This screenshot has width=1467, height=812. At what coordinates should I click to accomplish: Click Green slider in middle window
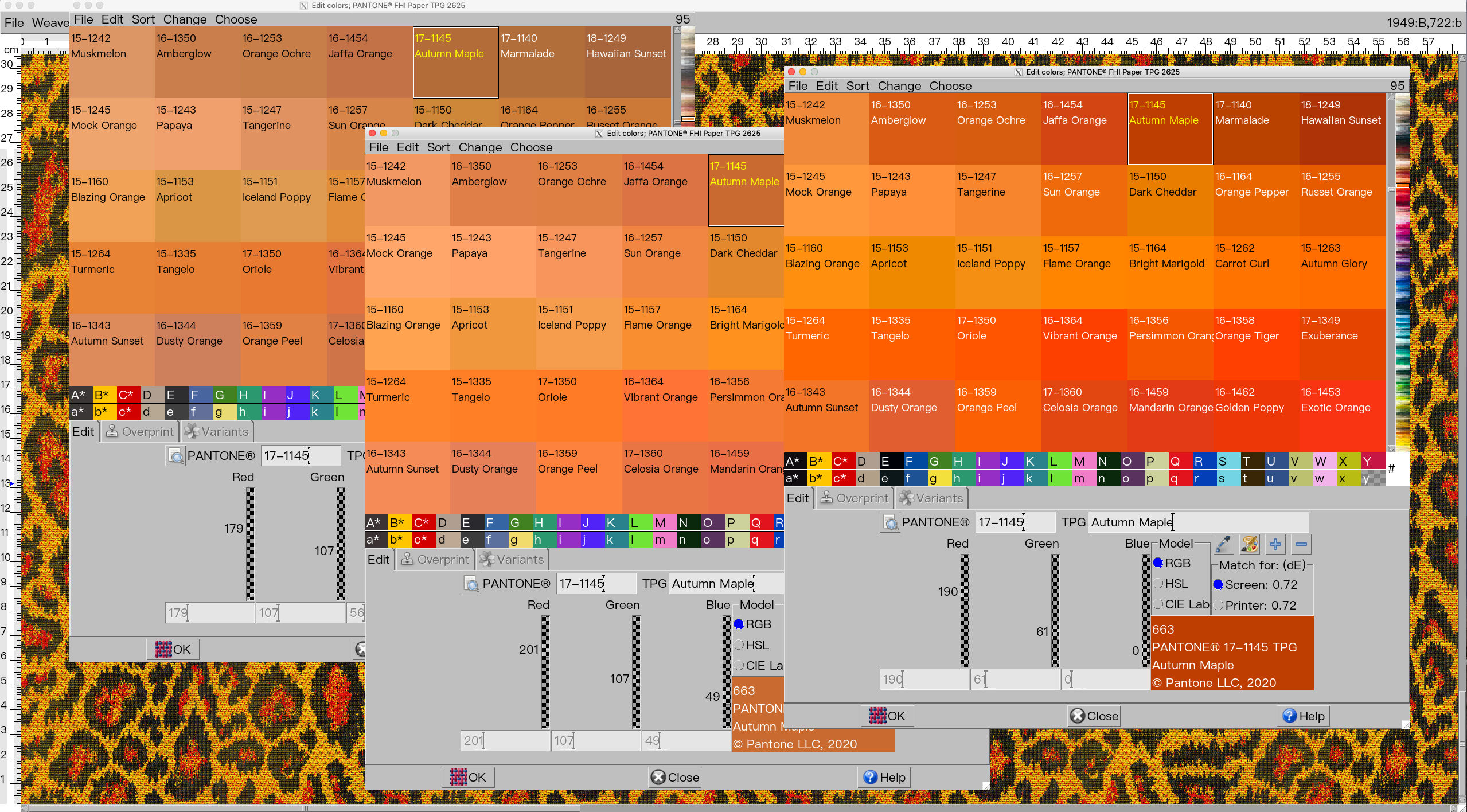tap(635, 672)
